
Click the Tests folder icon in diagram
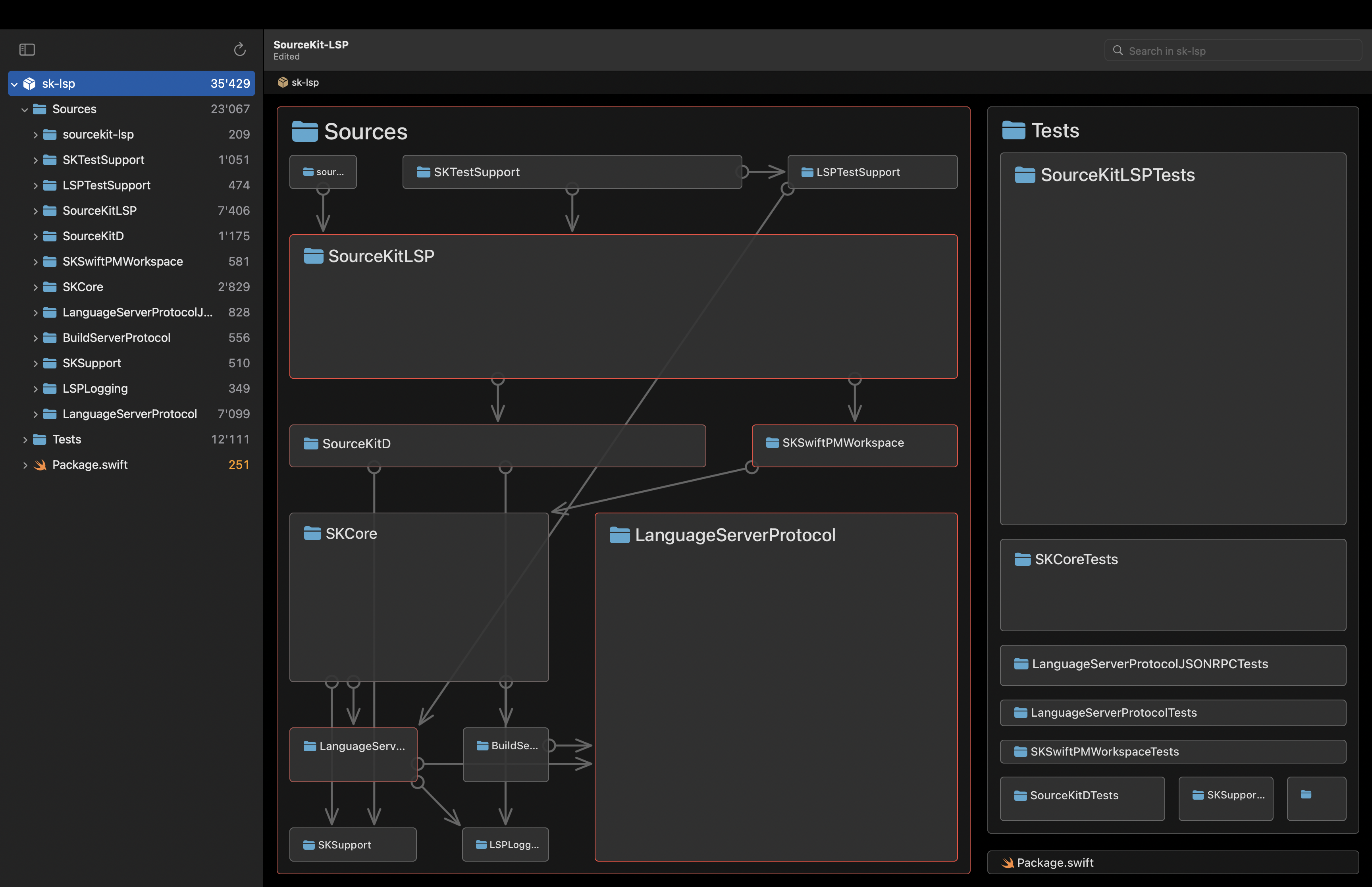(1013, 130)
